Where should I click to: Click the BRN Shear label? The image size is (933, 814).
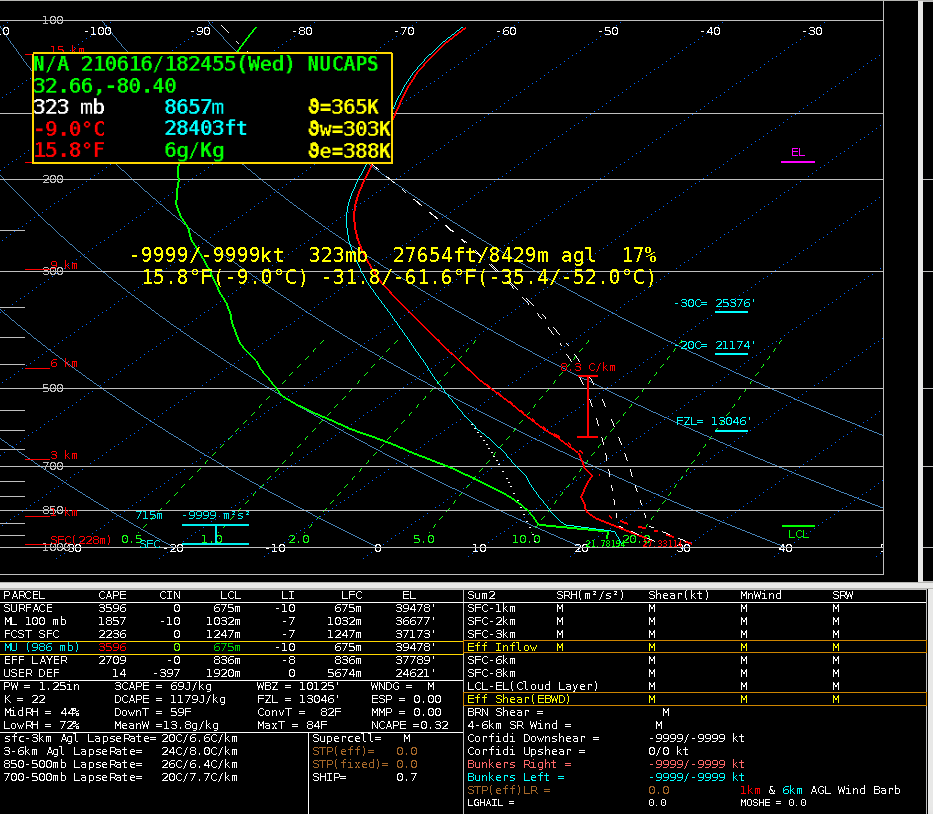505,712
